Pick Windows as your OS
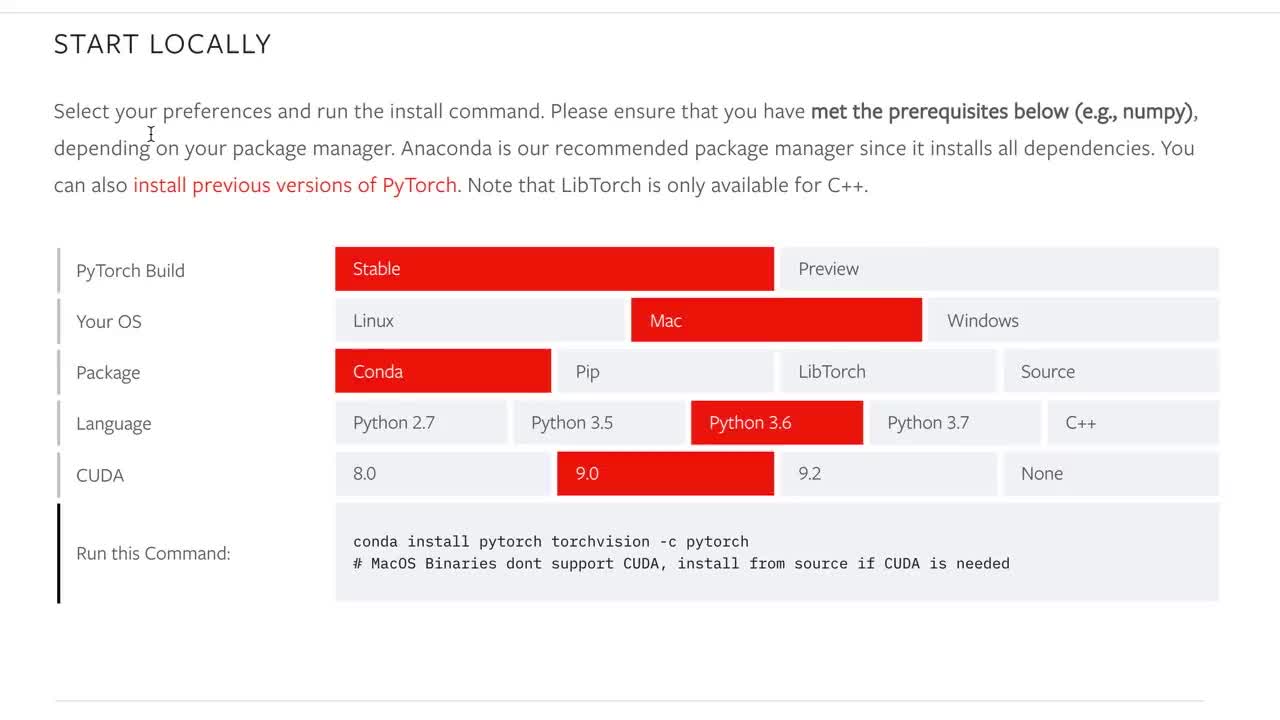 point(1072,321)
